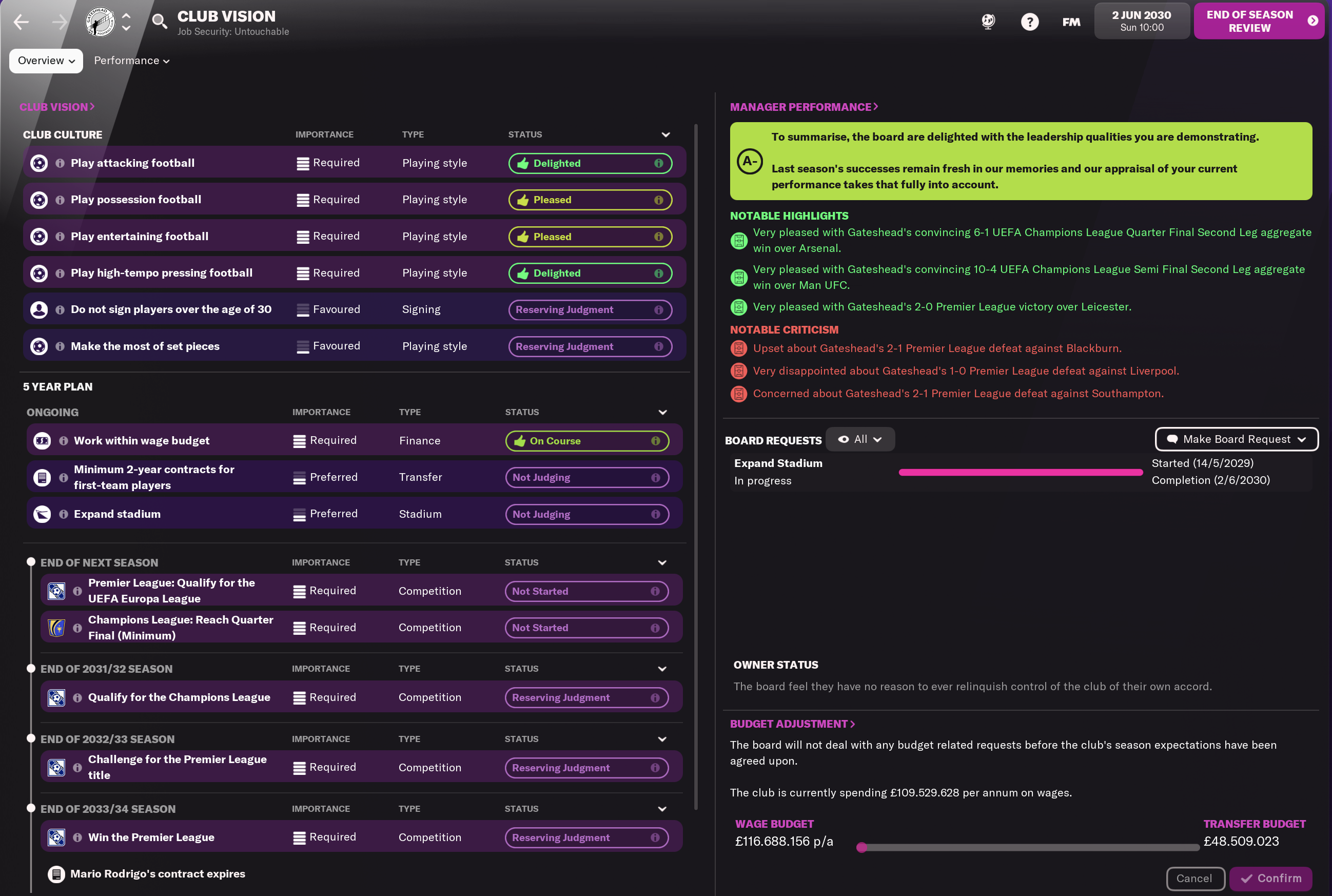Click info icon in On Course wage budget status
1332x896 pixels.
[x=655, y=441]
